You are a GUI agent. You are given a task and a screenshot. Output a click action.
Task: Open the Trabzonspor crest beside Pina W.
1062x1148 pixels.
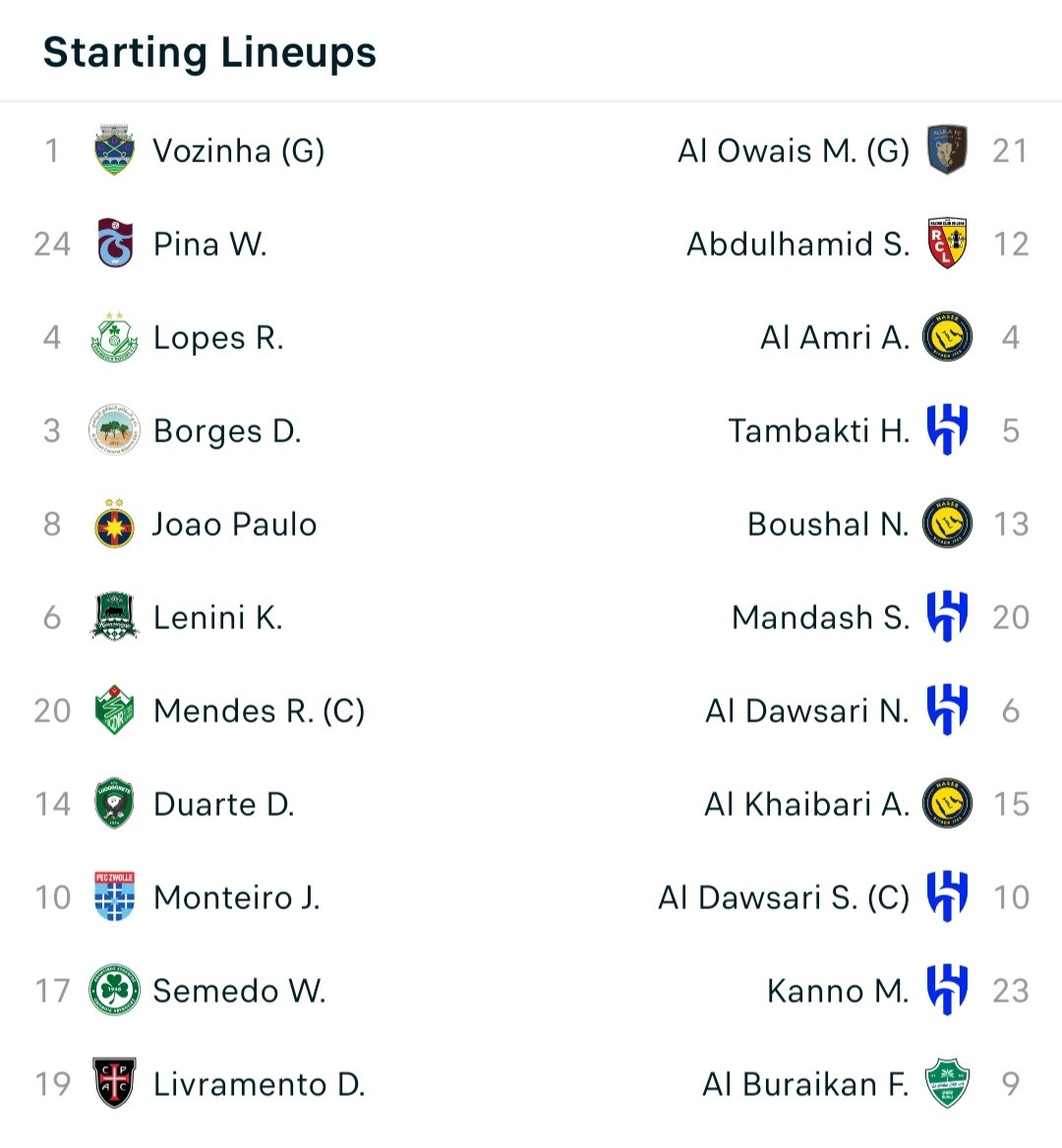point(115,243)
